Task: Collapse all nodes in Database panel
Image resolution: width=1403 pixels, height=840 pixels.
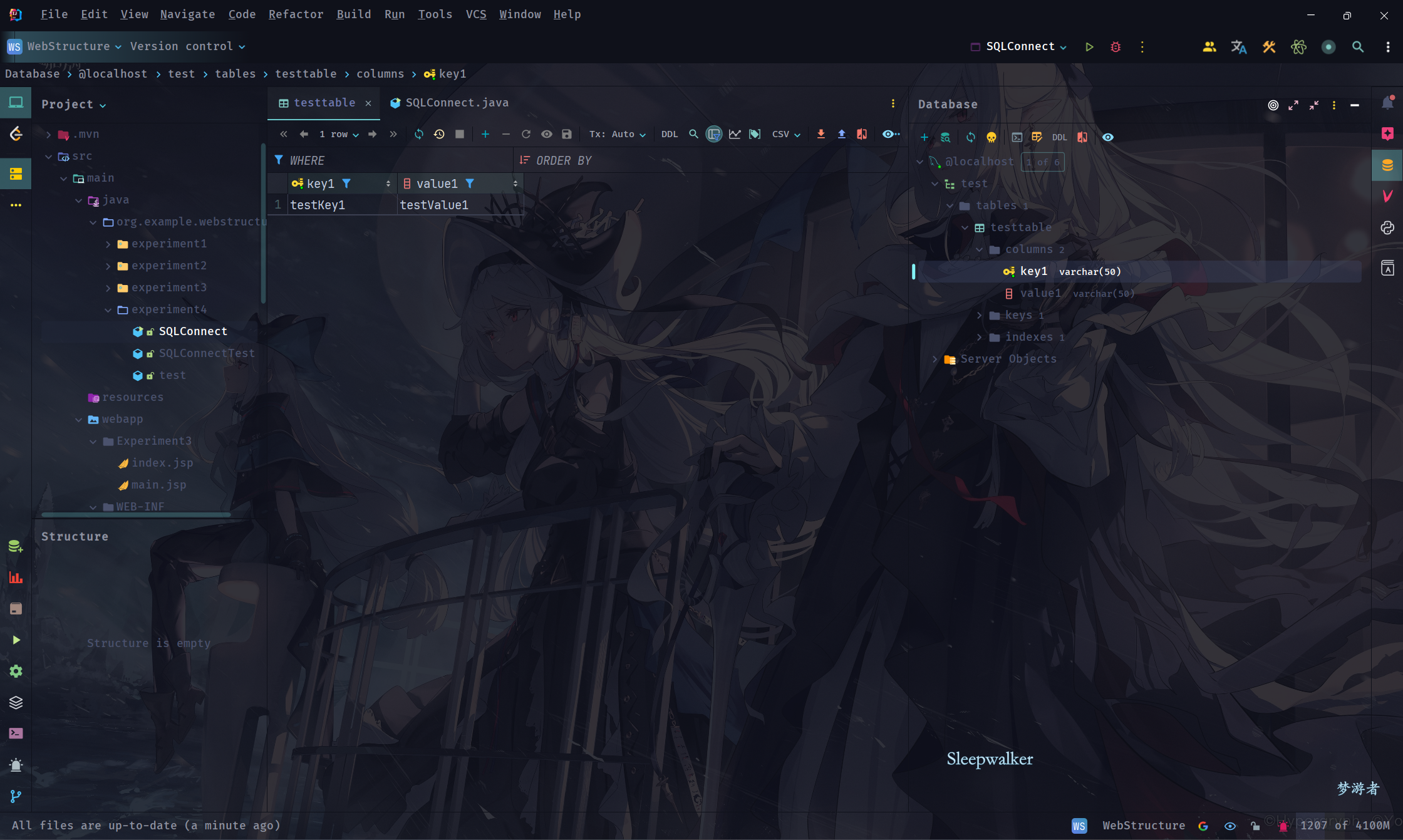Action: coord(1314,105)
